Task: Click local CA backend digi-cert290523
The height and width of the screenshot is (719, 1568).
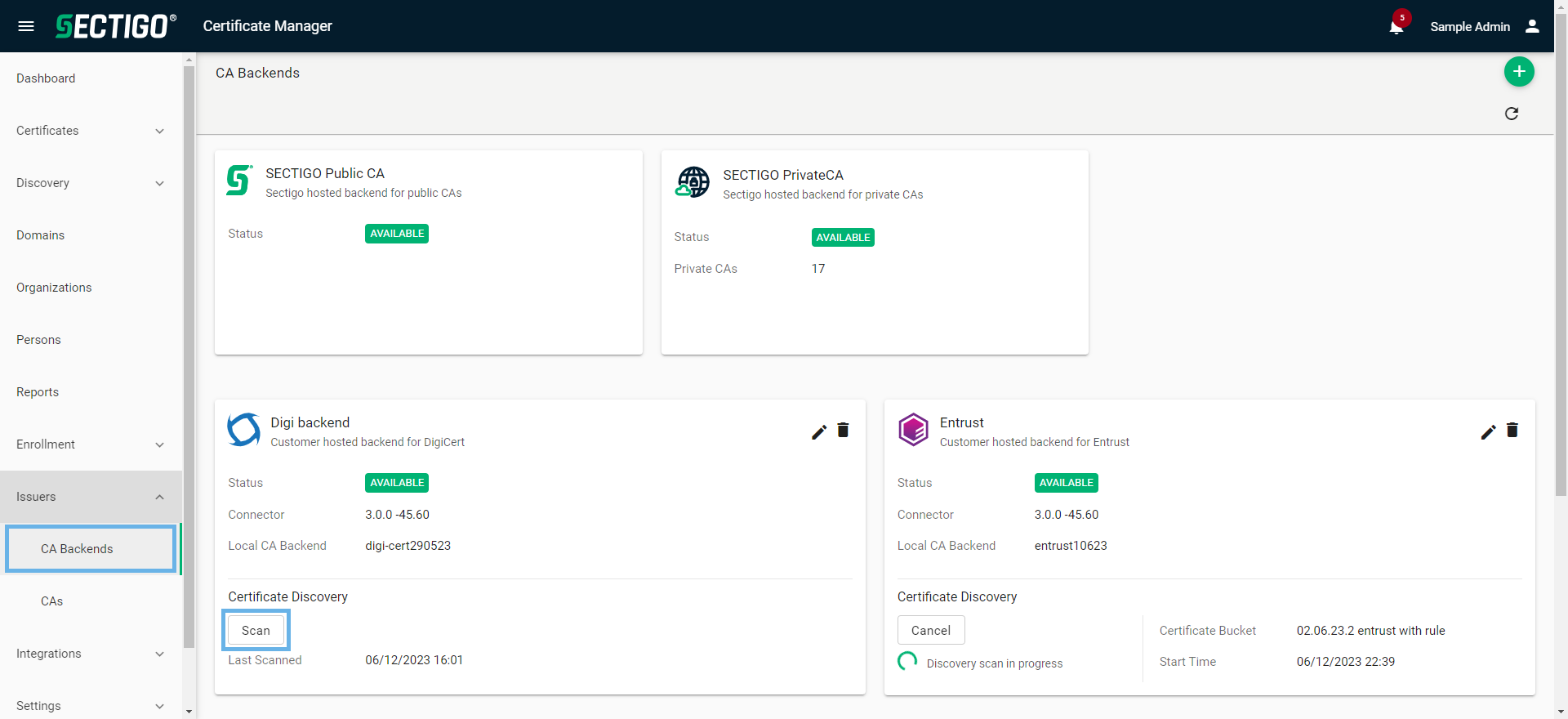Action: pyautogui.click(x=408, y=546)
